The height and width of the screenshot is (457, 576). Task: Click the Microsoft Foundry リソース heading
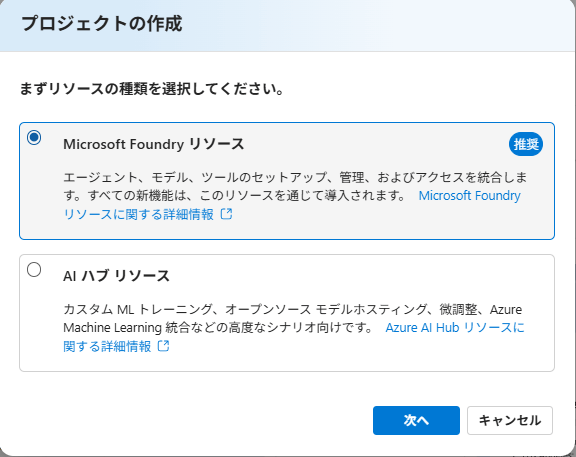(154, 144)
